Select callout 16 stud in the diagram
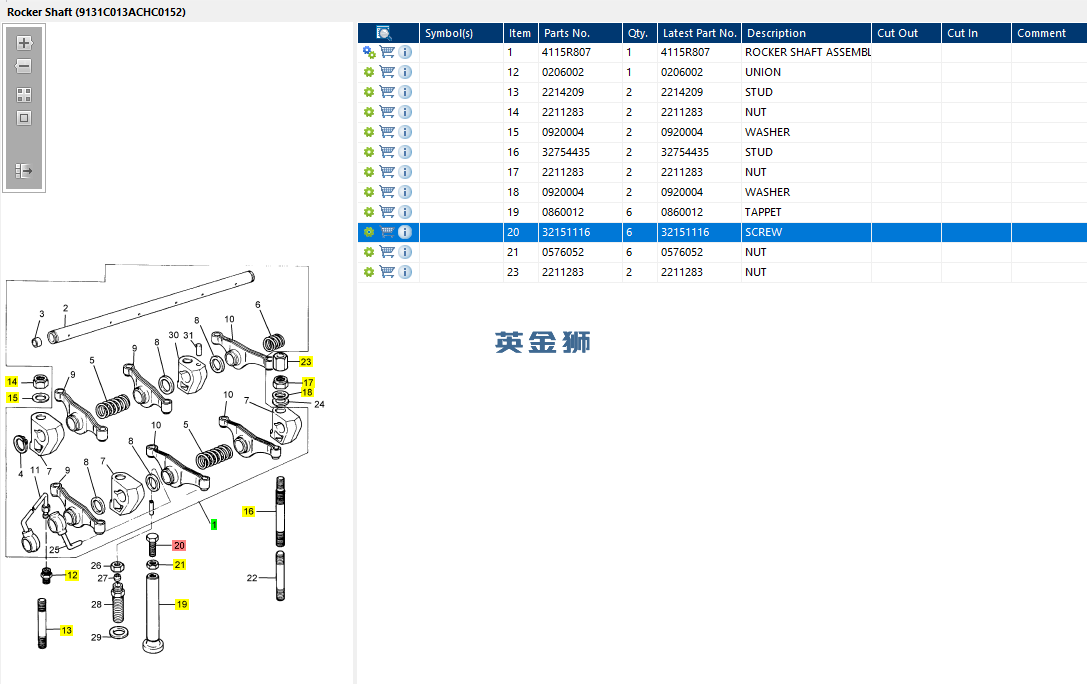Screen dimensions: 1087x684 tap(248, 511)
